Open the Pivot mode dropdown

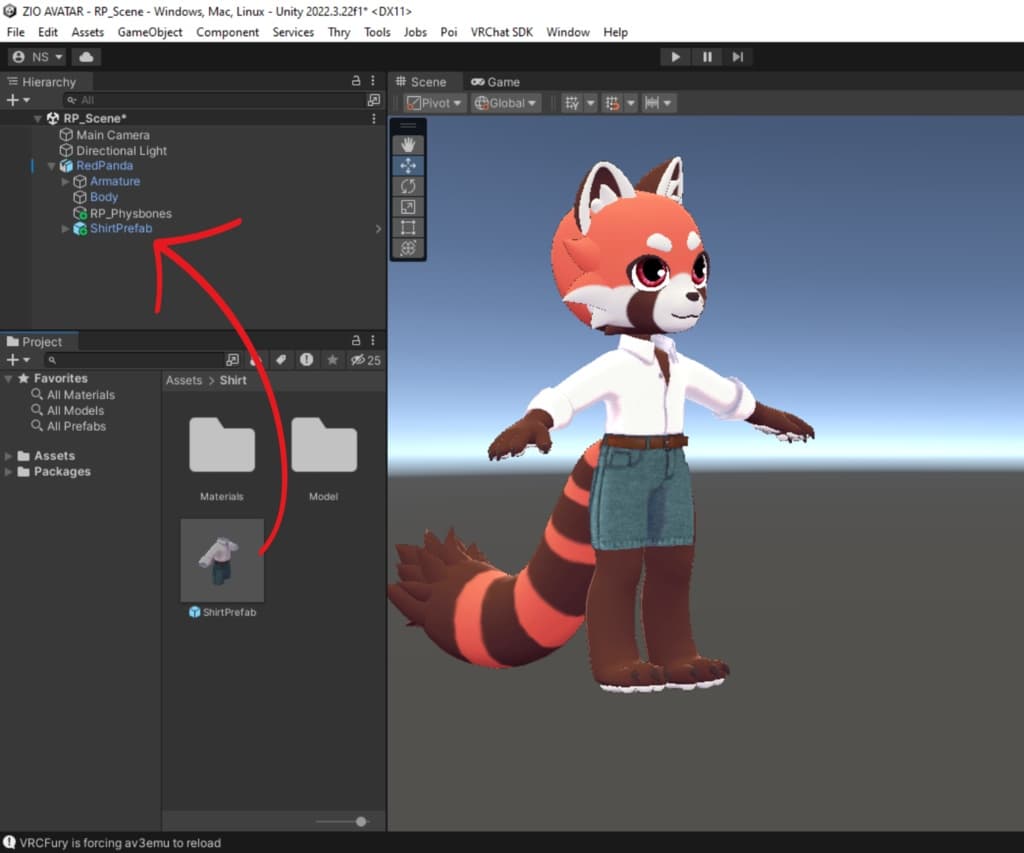point(435,103)
